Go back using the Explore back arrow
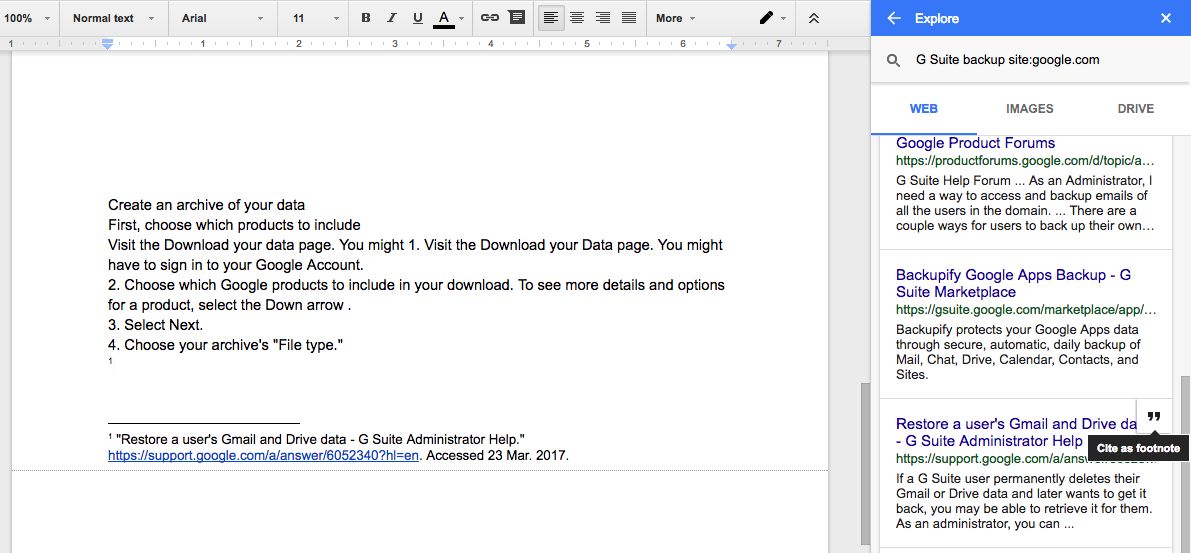The width and height of the screenshot is (1191, 553). pyautogui.click(x=894, y=18)
